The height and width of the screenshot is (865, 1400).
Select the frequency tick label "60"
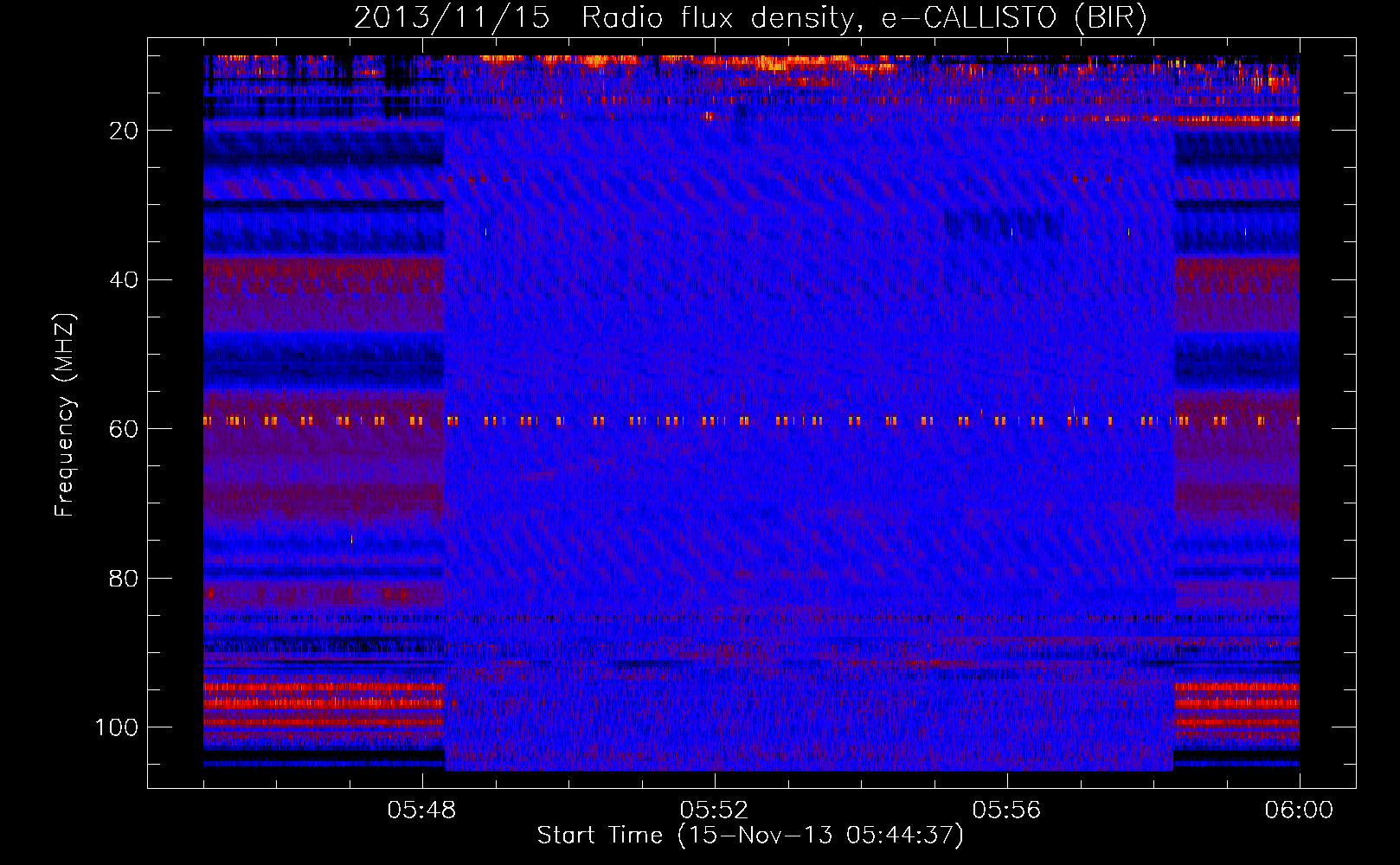pos(124,429)
